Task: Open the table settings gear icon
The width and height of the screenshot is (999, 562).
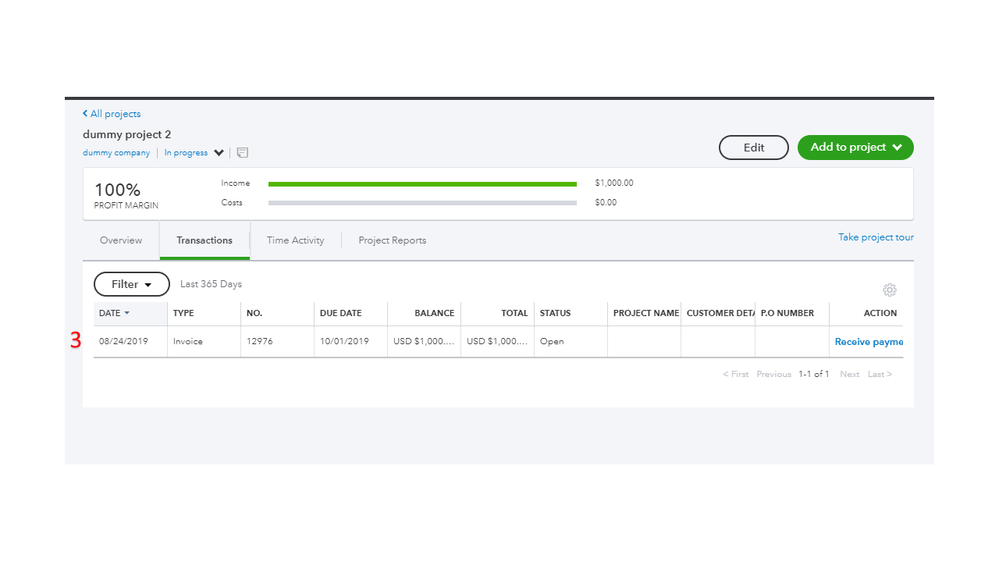Action: (889, 290)
